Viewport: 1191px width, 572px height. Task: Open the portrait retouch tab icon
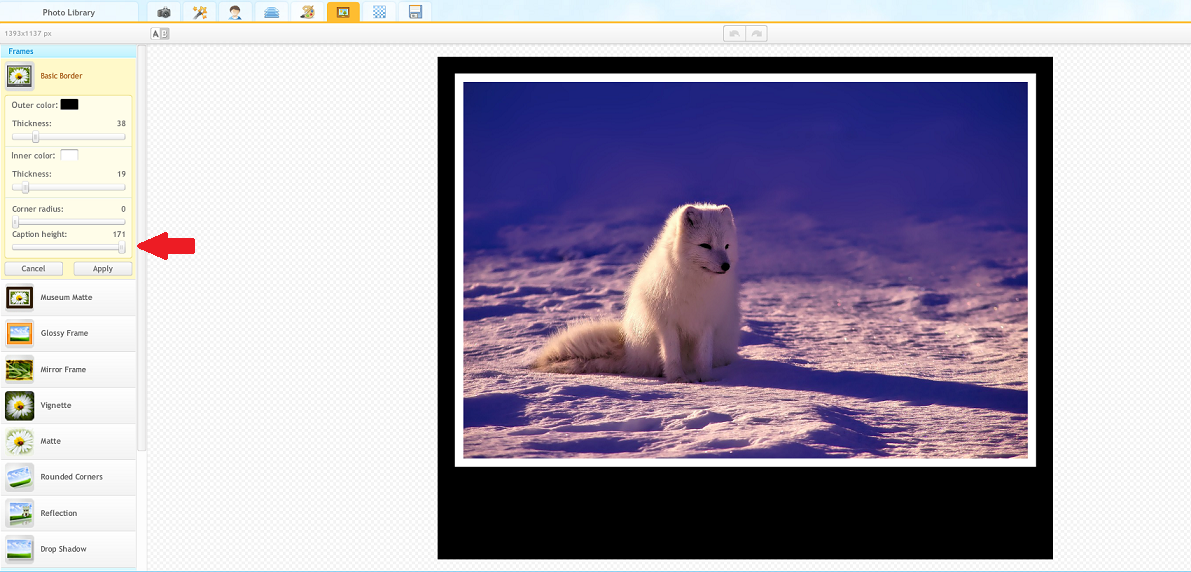point(235,12)
